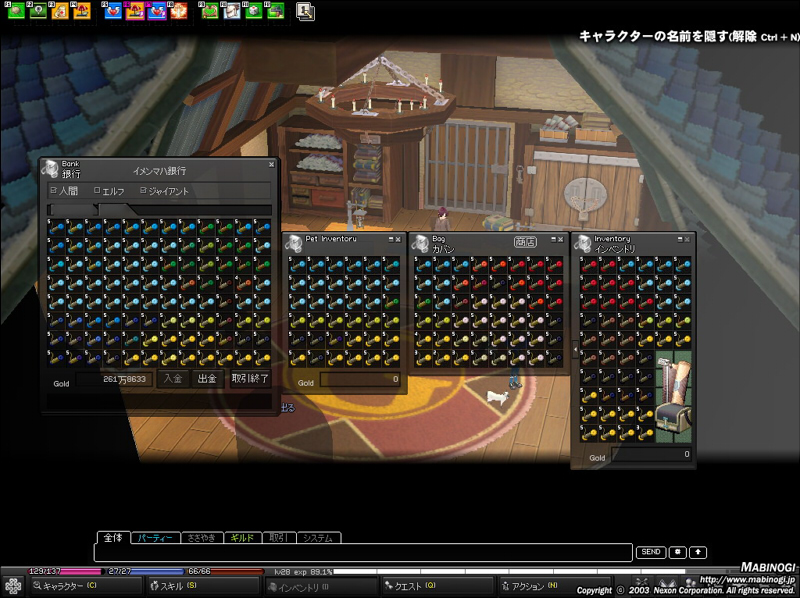Open the ささやき whisper chat tab
The width and height of the screenshot is (800, 598).
click(x=202, y=538)
